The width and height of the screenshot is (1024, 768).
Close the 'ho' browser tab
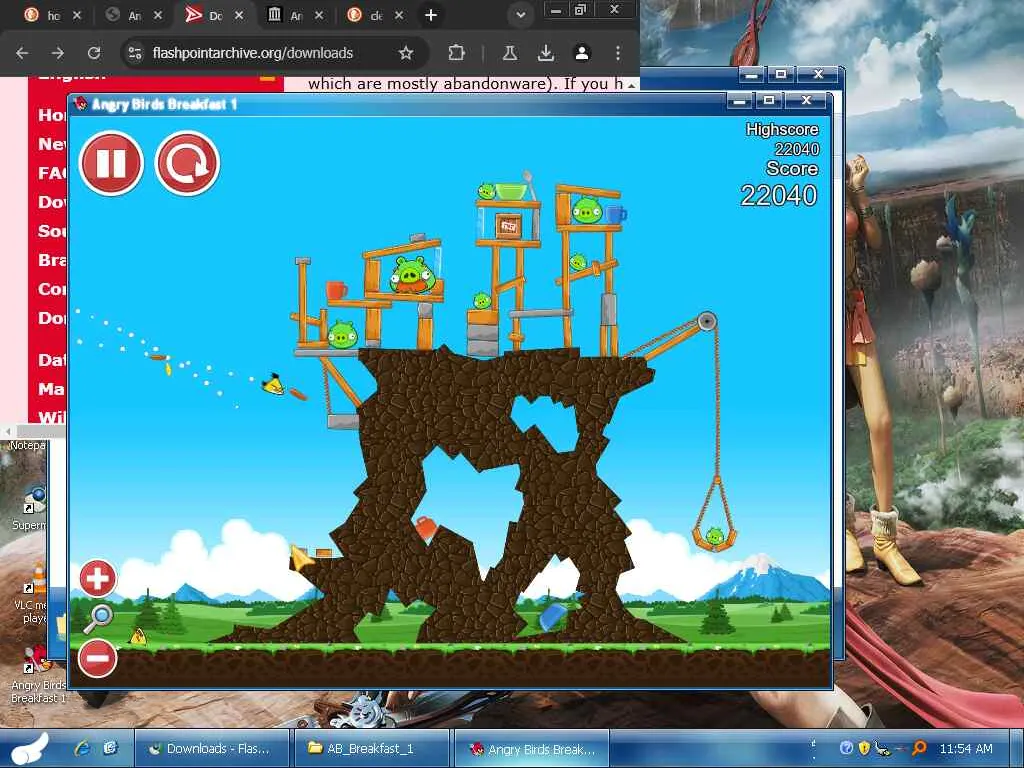(77, 15)
